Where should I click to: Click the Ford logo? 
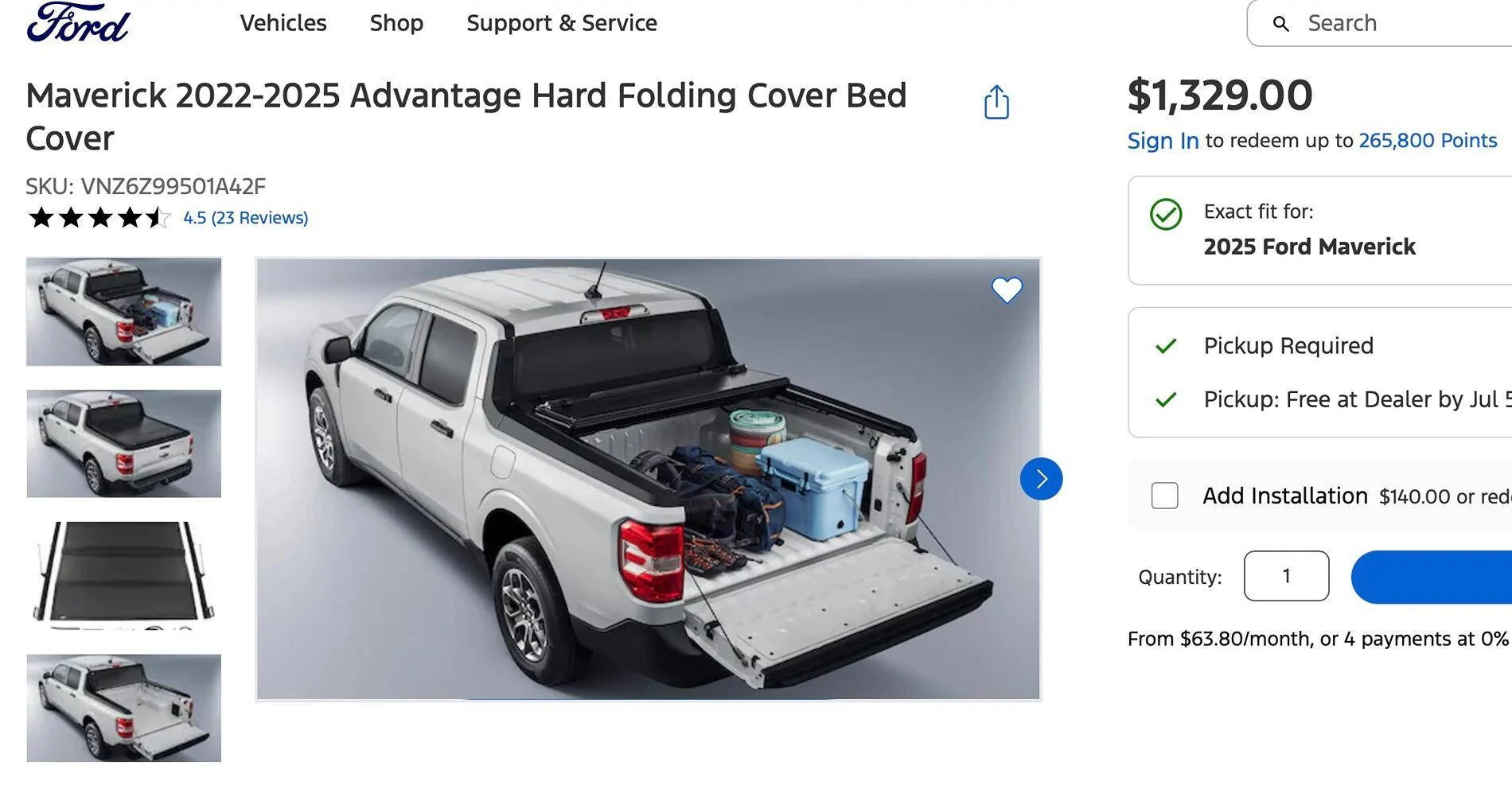click(78, 23)
